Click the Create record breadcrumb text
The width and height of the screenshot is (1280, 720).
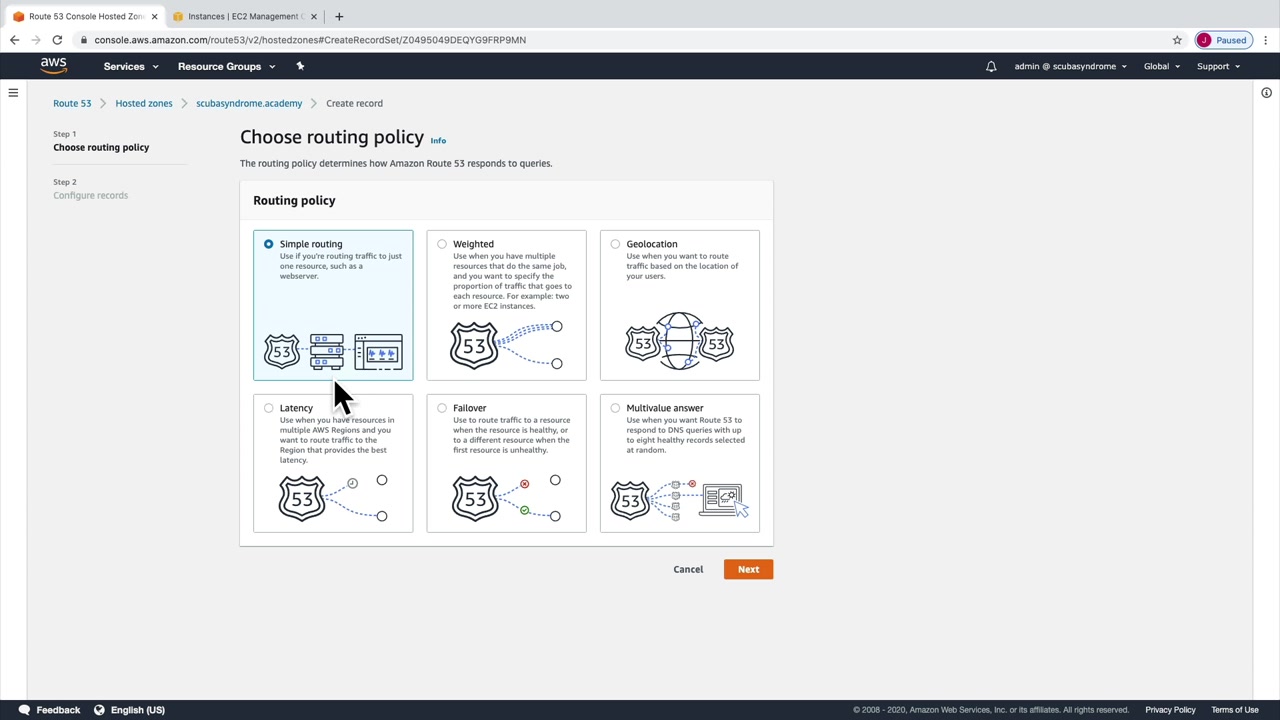pos(354,103)
